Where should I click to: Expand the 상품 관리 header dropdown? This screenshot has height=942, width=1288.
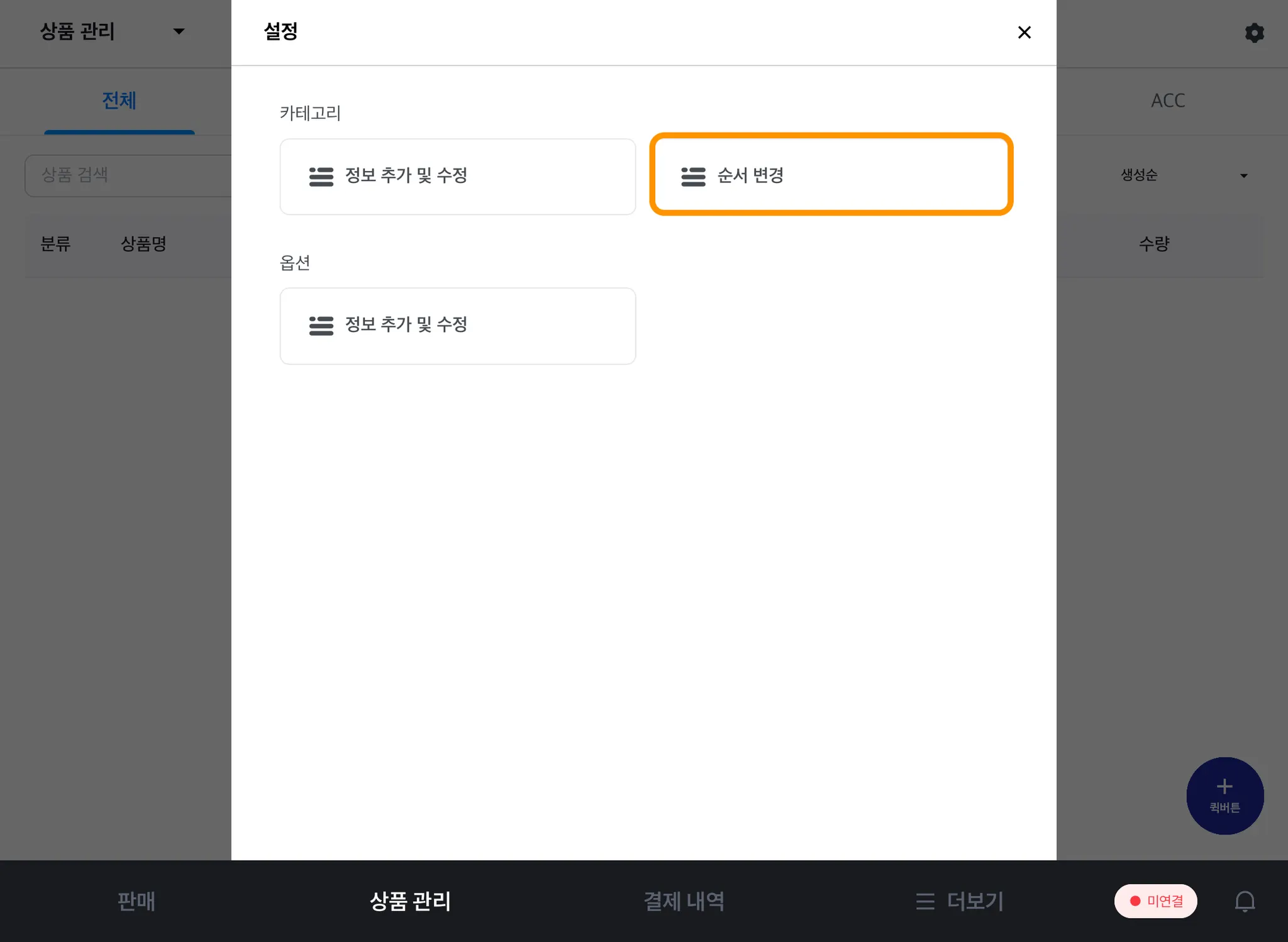[178, 31]
